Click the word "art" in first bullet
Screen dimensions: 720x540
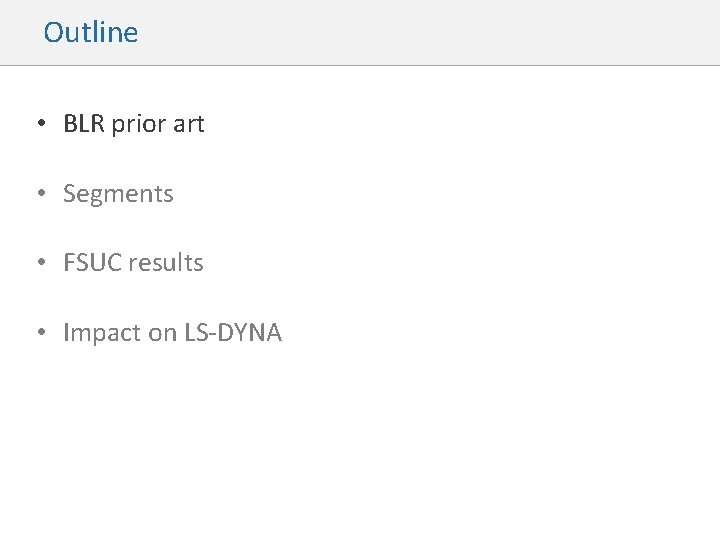point(189,124)
